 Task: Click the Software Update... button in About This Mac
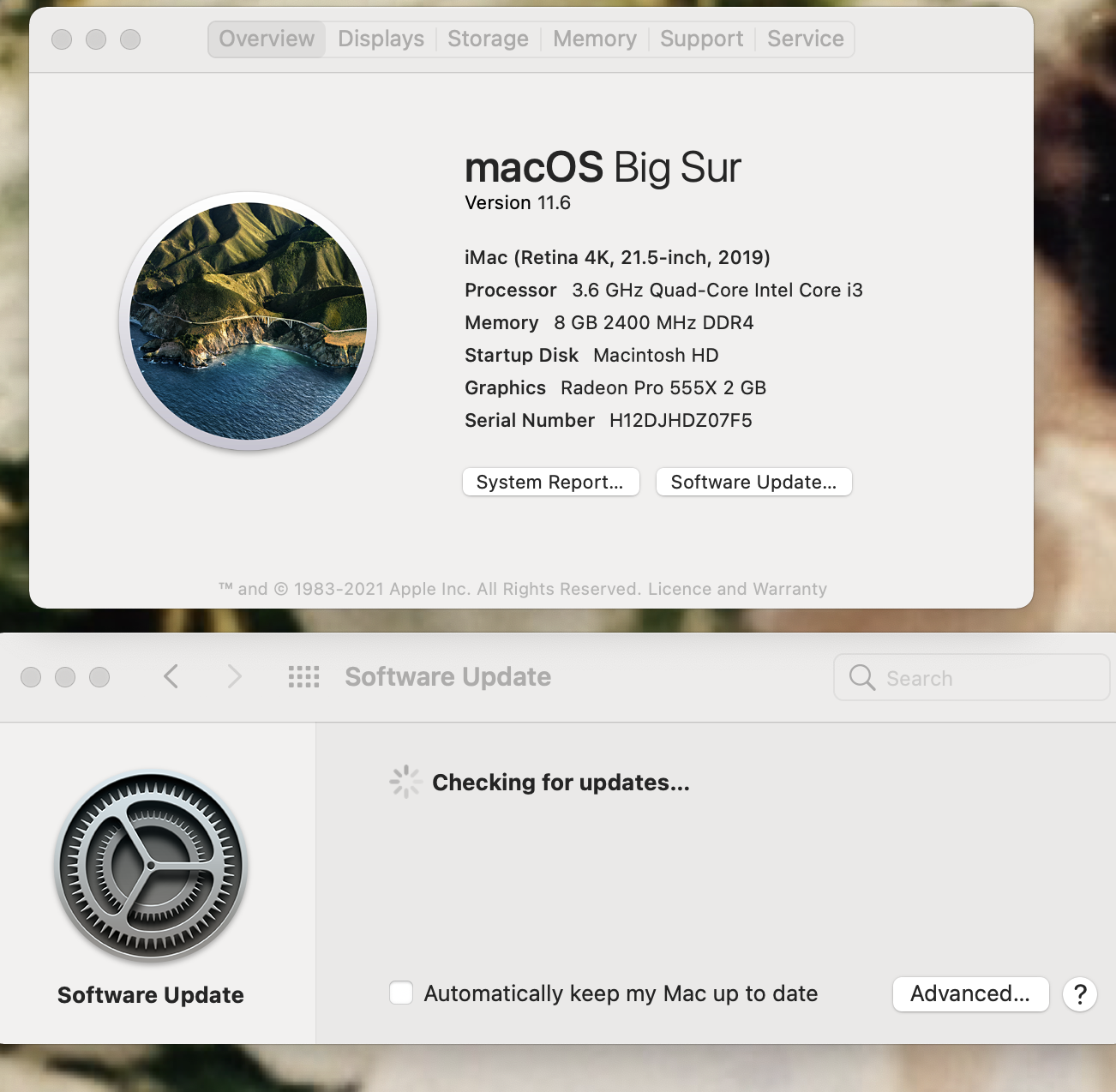[754, 482]
